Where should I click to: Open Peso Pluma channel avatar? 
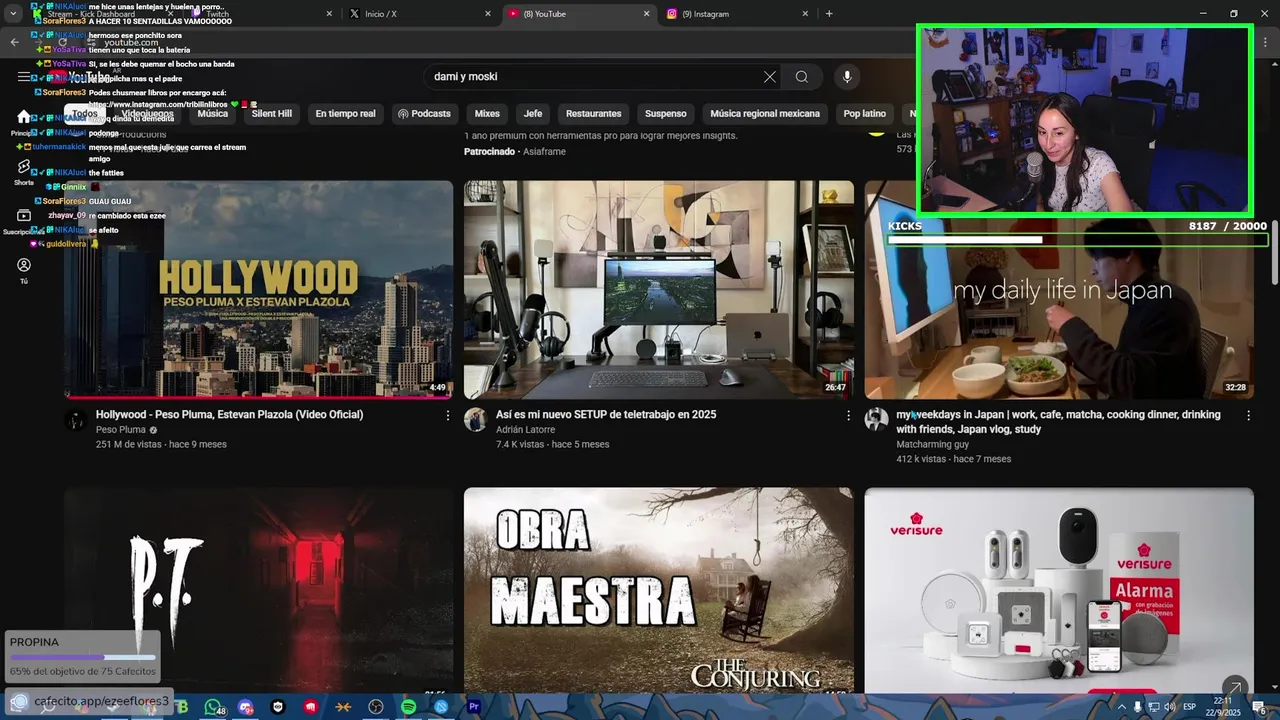pyautogui.click(x=76, y=420)
